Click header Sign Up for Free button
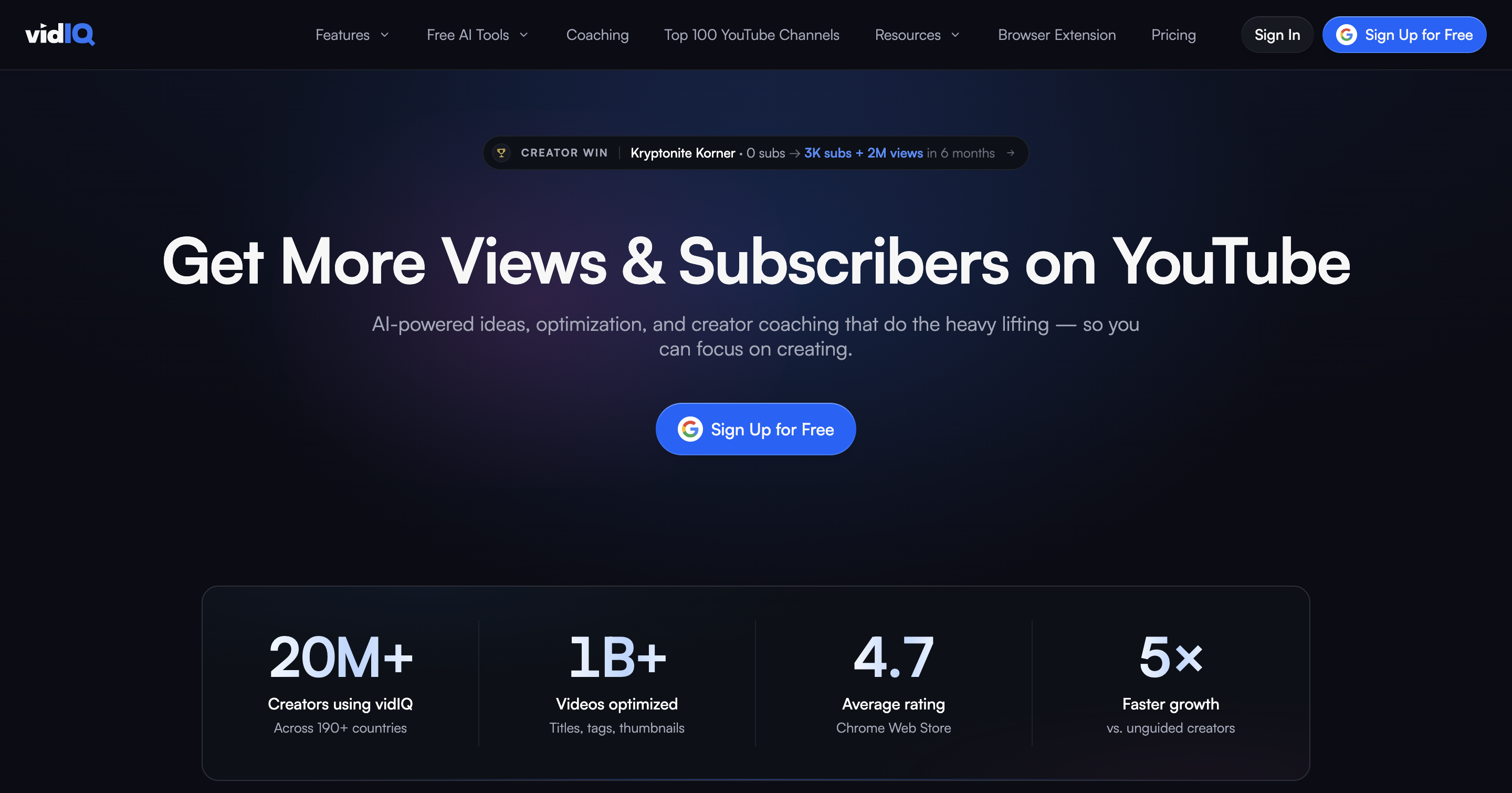This screenshot has width=1512, height=793. (1404, 35)
